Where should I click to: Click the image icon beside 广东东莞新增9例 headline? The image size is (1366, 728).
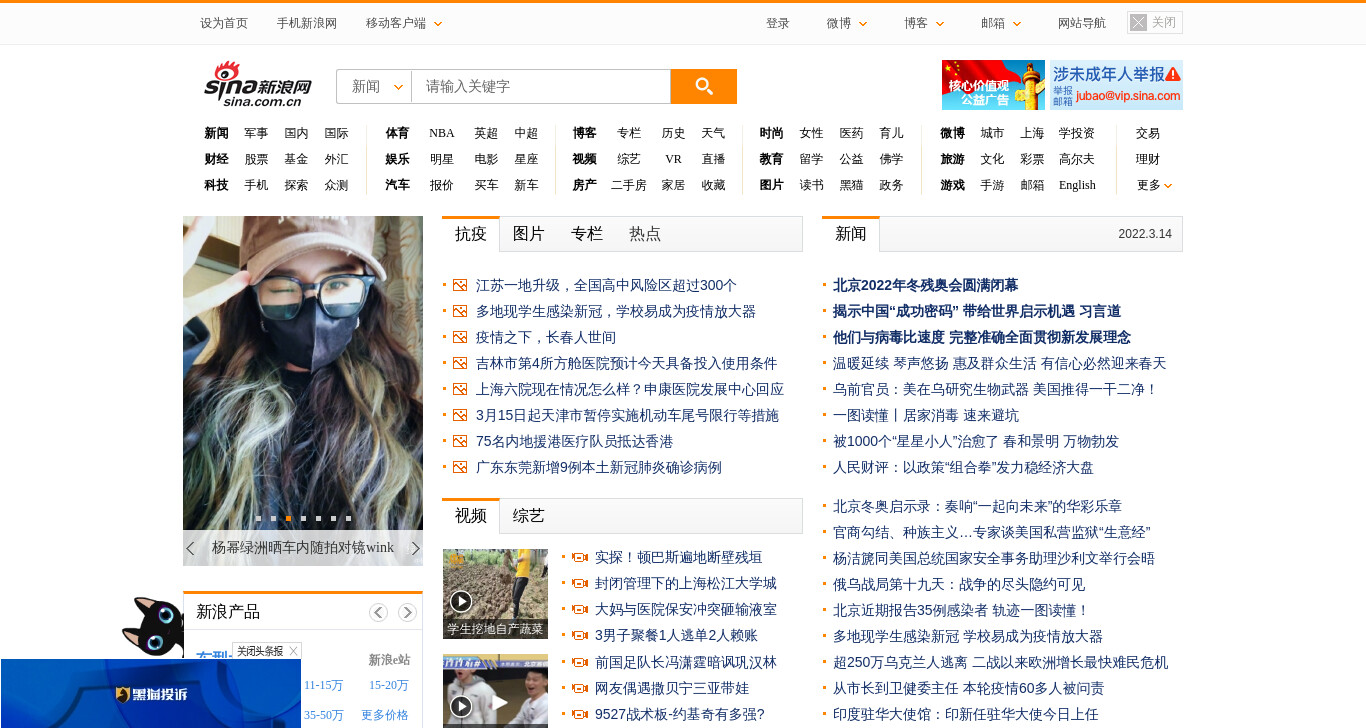pos(460,467)
